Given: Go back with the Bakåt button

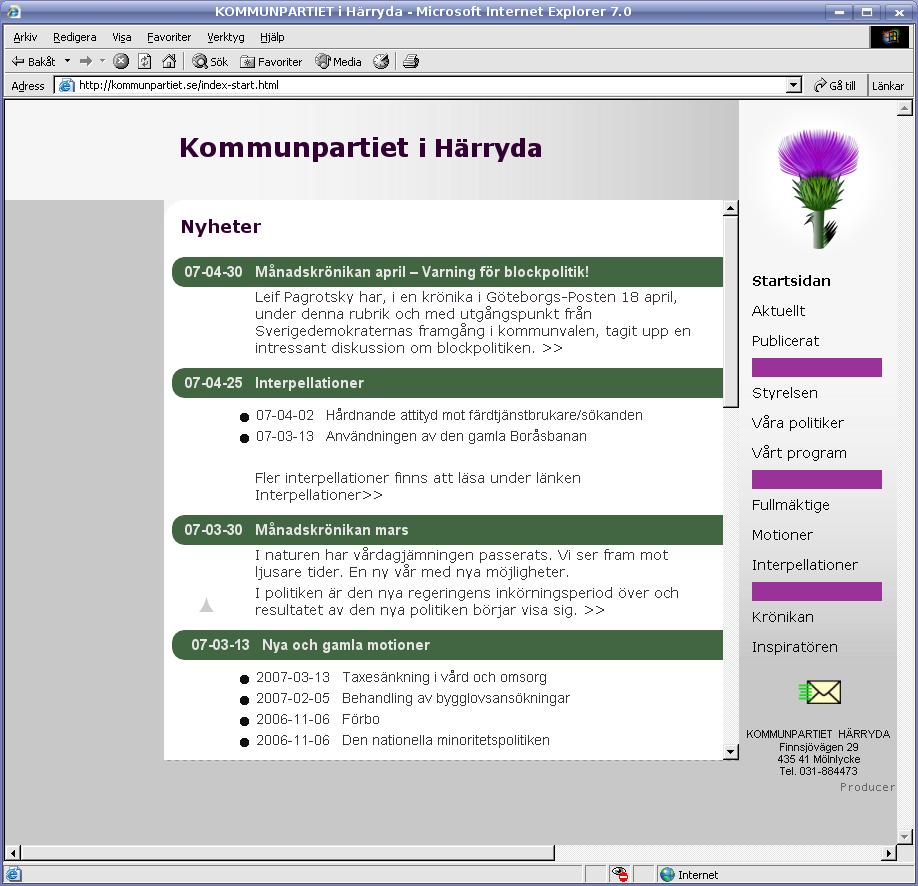Looking at the screenshot, I should 33,61.
